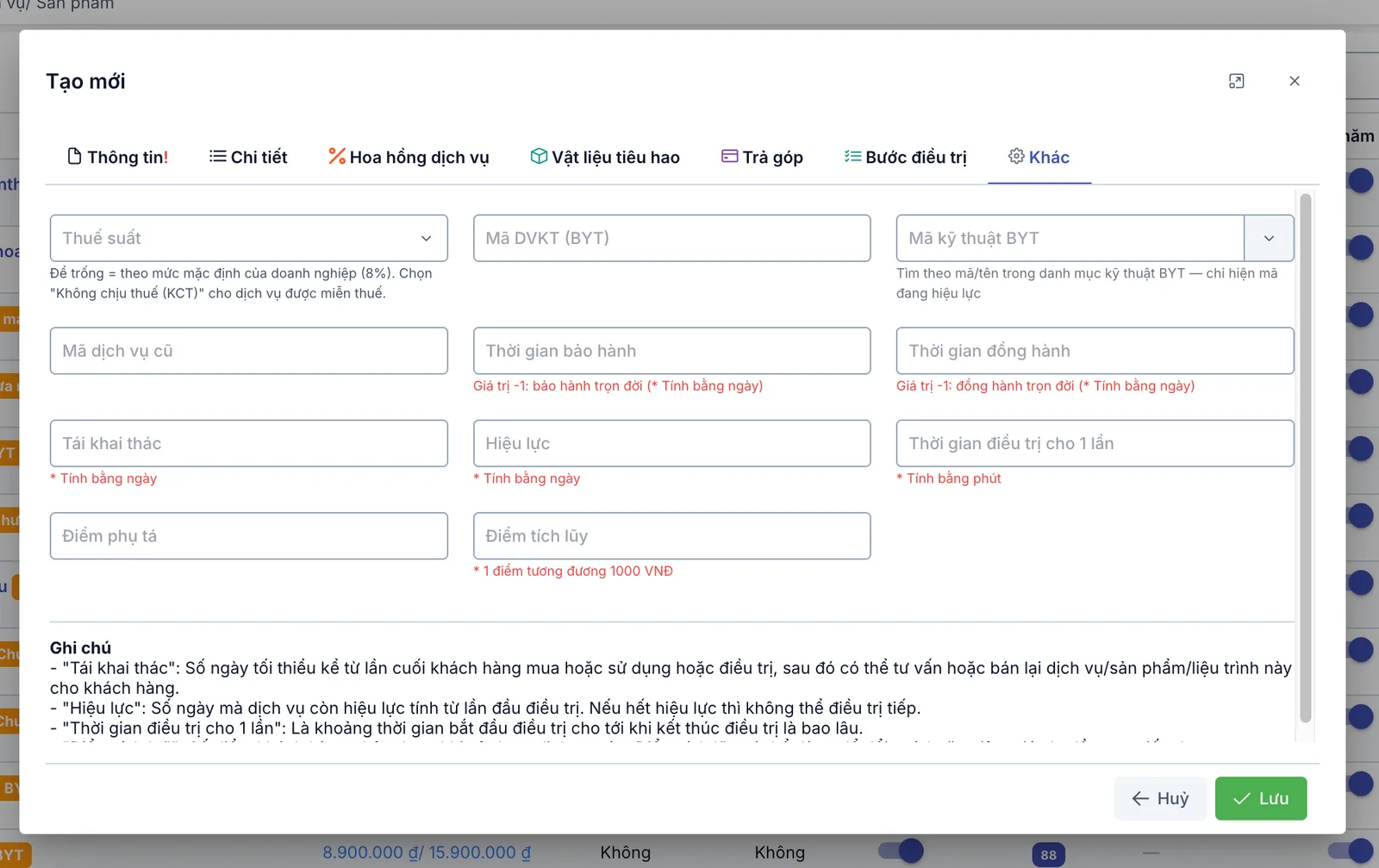Viewport: 1379px width, 868px height.
Task: Click the Thuế suất help text about KCT
Action: pos(241,283)
